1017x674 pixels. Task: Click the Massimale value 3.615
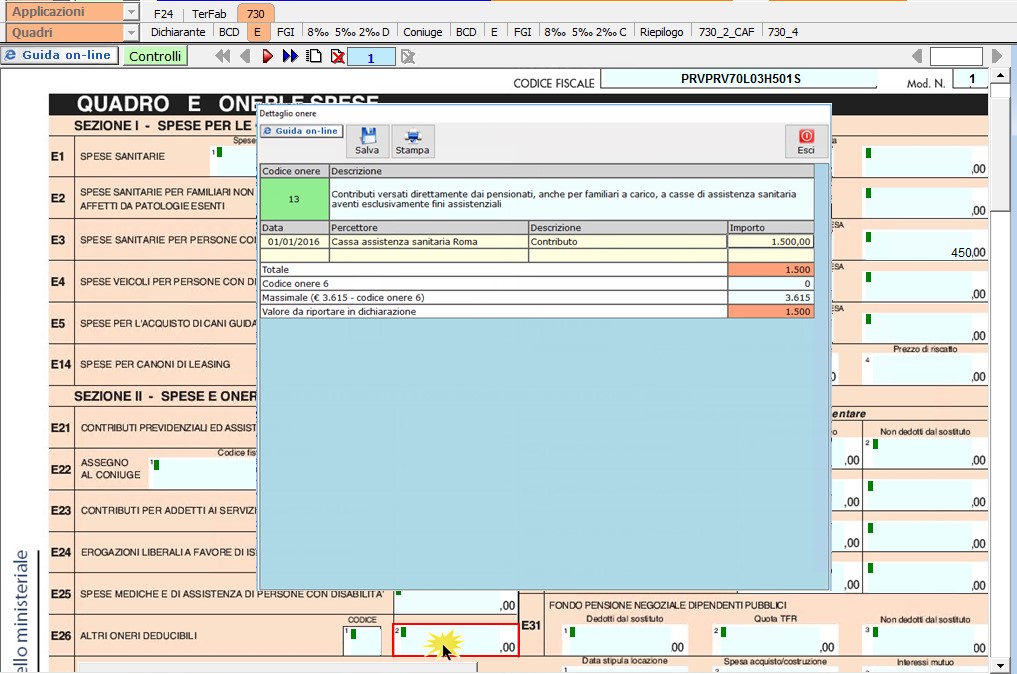pyautogui.click(x=771, y=297)
